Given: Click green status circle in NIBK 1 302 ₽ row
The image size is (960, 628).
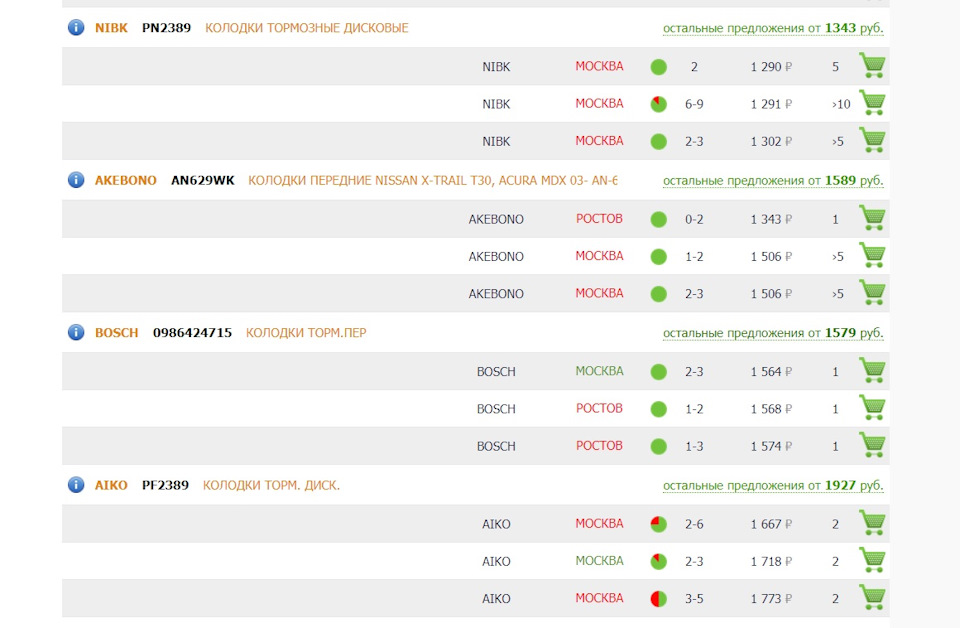Looking at the screenshot, I should 659,141.
